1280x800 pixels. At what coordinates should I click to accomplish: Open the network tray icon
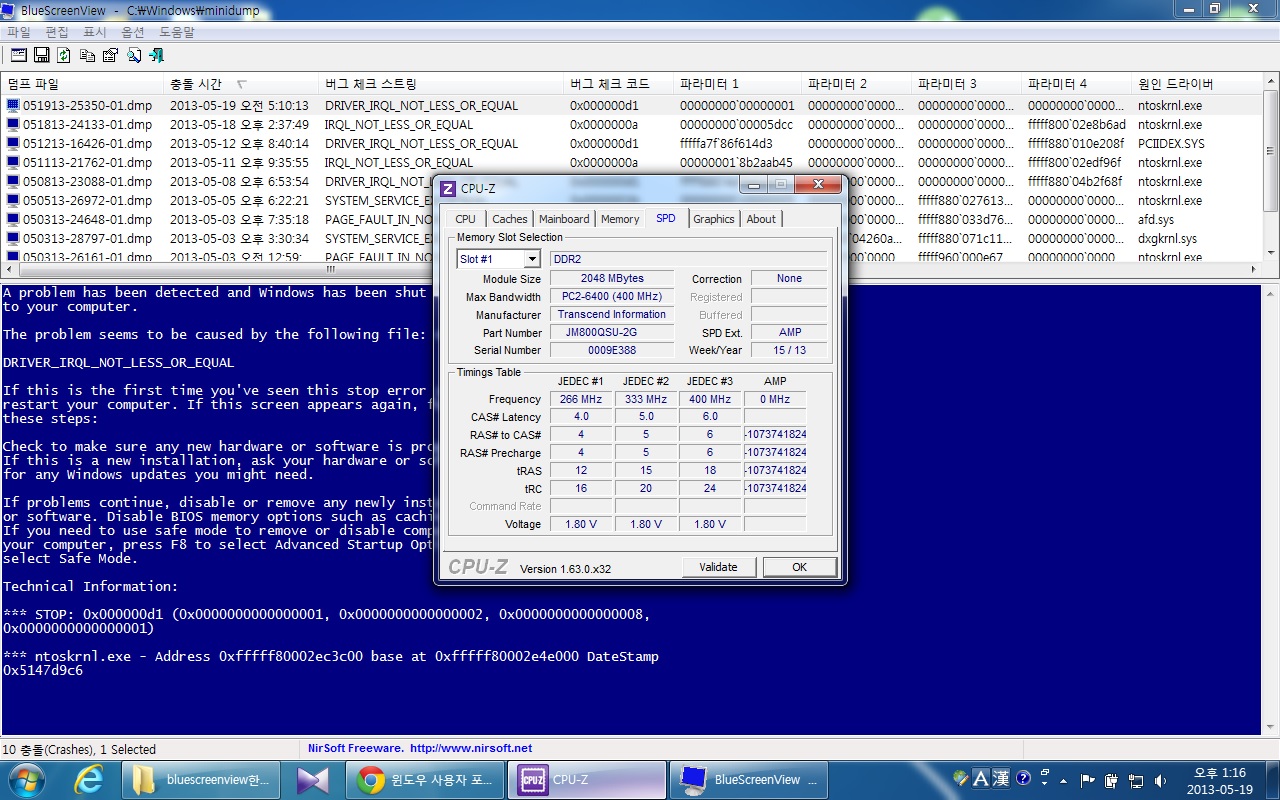1137,780
